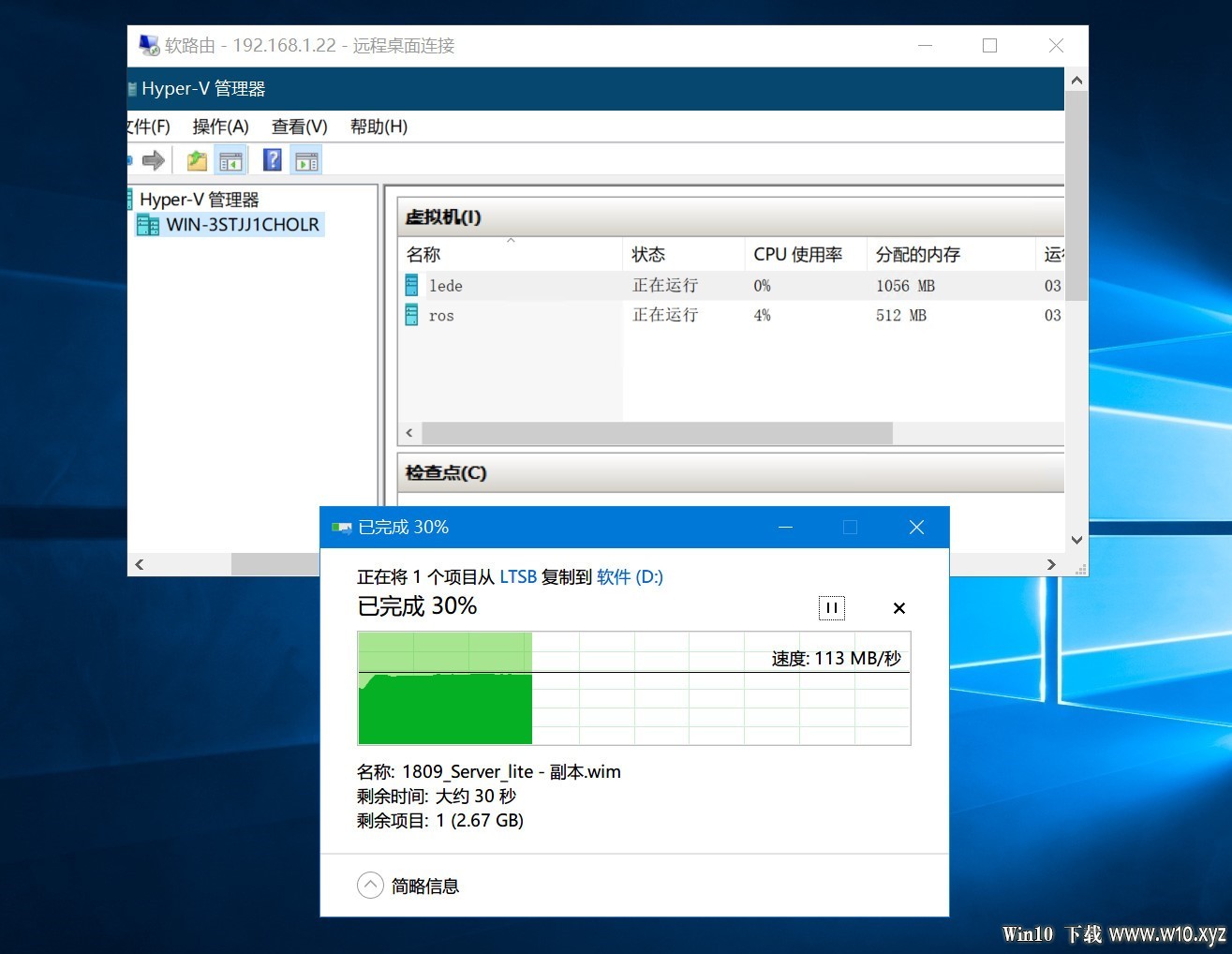Click the ros virtual machine icon

[x=411, y=315]
